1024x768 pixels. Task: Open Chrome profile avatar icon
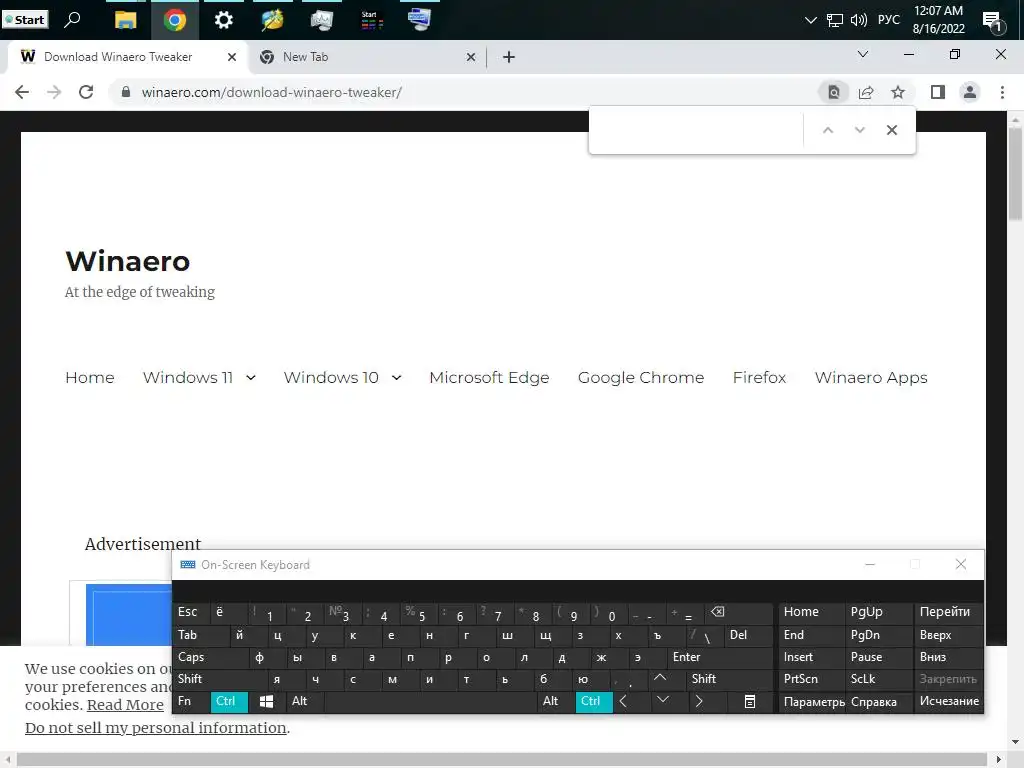(x=970, y=93)
